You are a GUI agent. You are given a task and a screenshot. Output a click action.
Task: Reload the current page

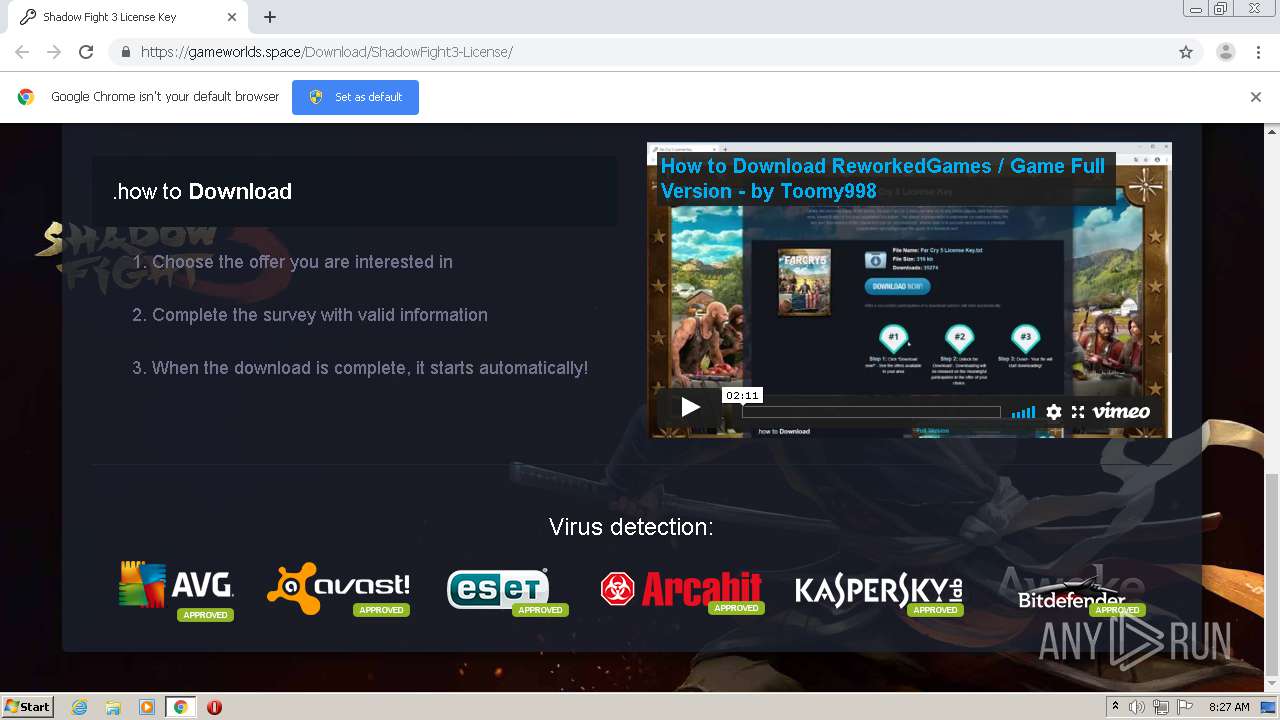click(x=86, y=52)
